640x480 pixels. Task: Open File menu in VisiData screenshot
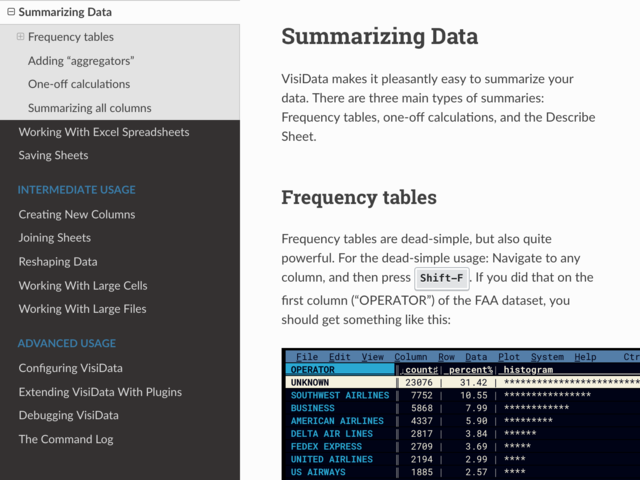click(x=307, y=357)
